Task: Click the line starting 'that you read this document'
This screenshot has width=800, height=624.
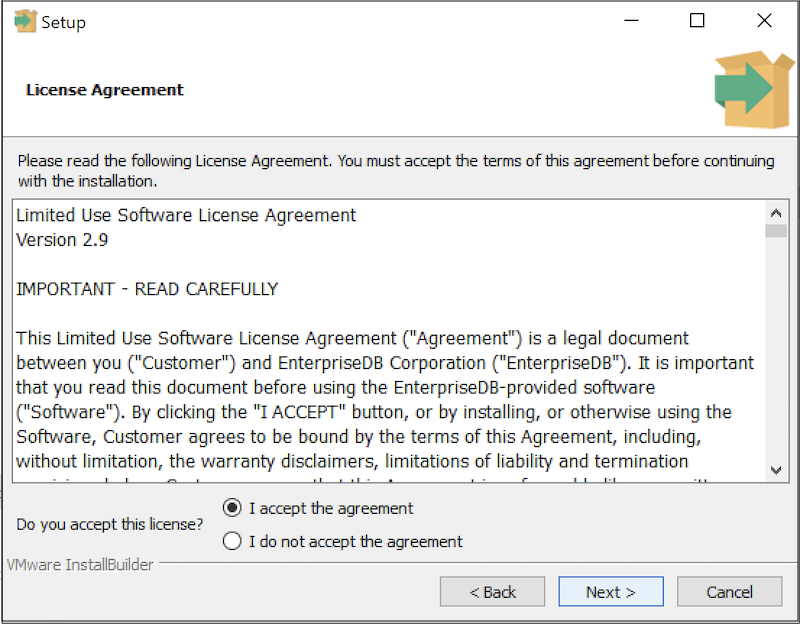Action: point(335,388)
